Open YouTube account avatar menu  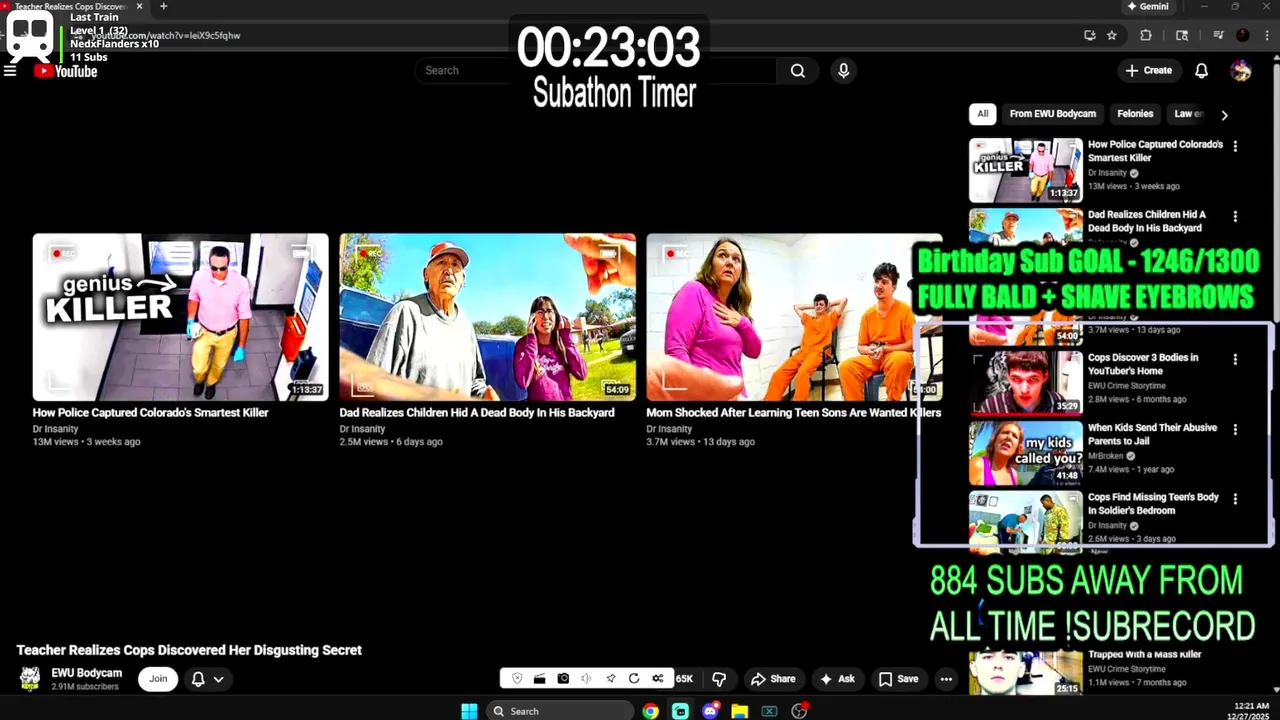(x=1241, y=71)
